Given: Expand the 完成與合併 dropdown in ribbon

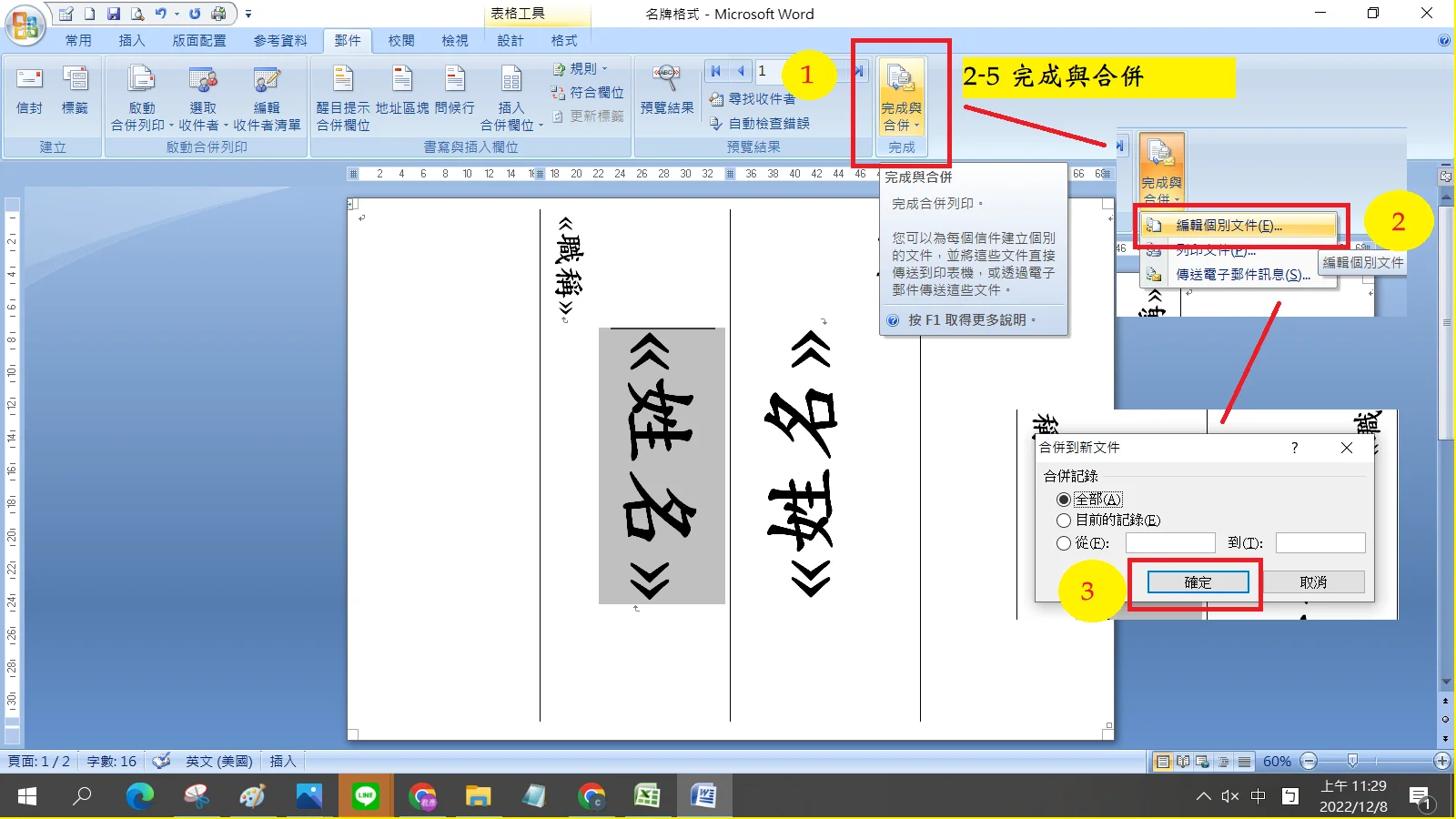Looking at the screenshot, I should [901, 100].
